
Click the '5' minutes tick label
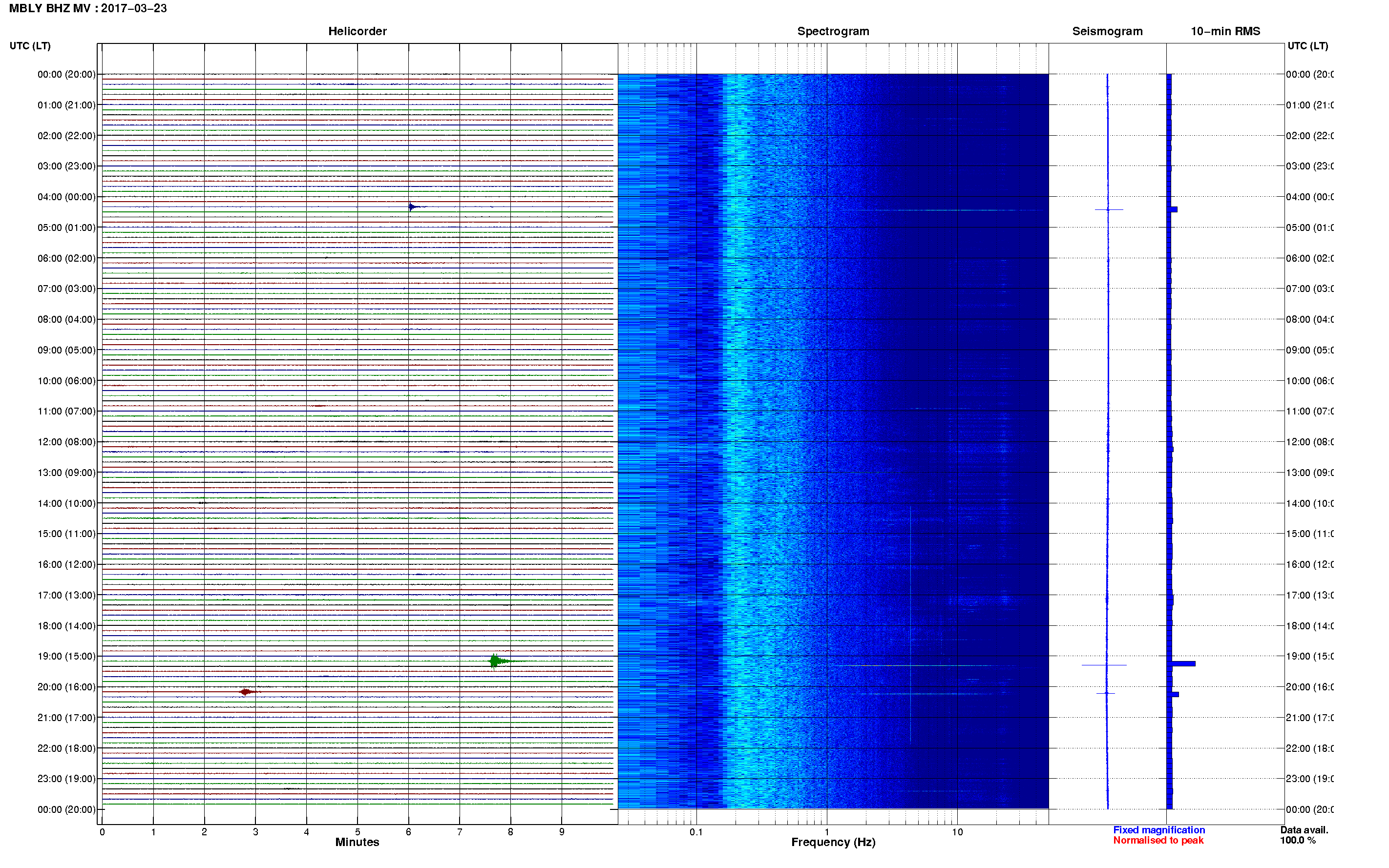click(357, 832)
